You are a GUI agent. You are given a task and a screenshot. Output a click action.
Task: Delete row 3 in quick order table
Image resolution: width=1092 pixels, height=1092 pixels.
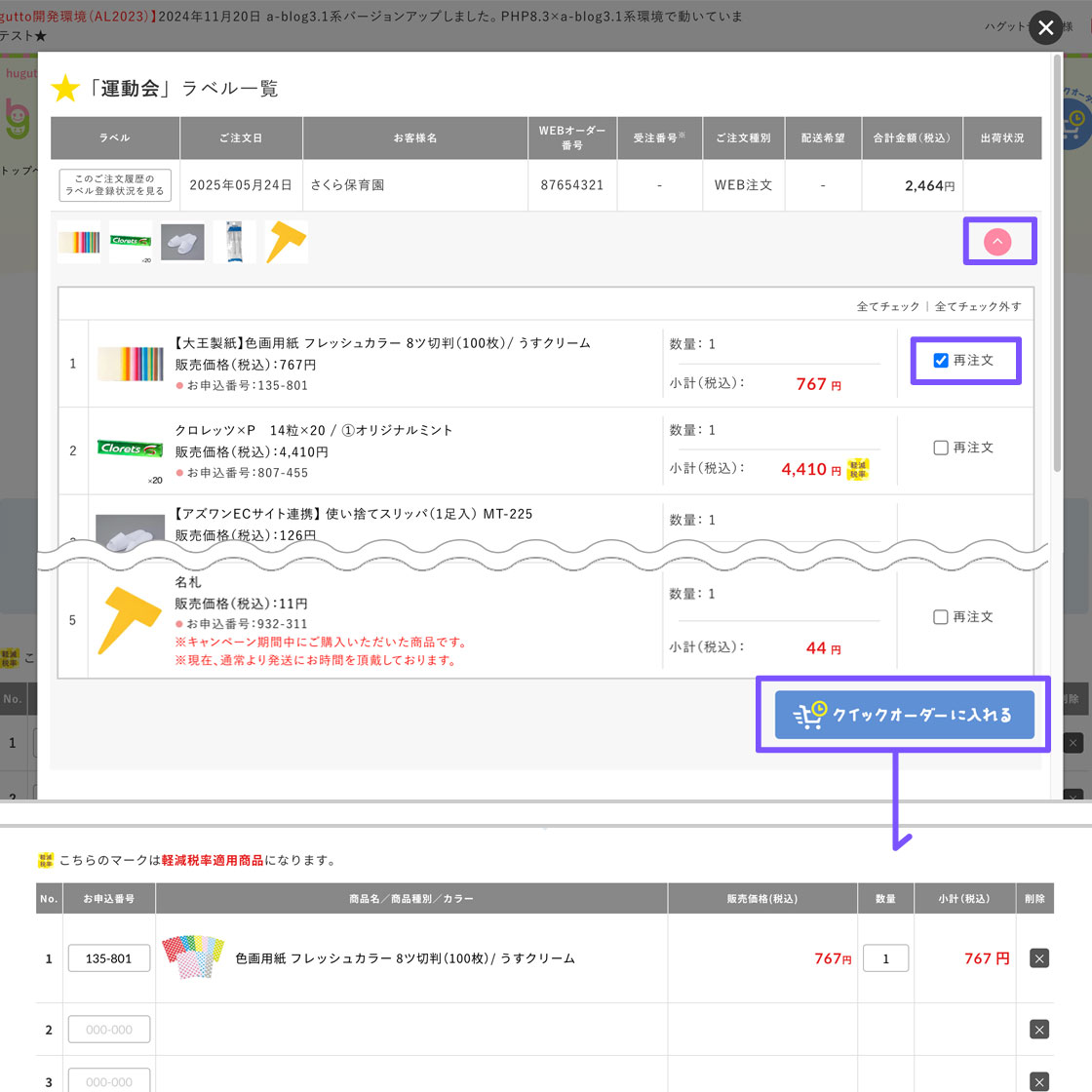pos(1039,1081)
